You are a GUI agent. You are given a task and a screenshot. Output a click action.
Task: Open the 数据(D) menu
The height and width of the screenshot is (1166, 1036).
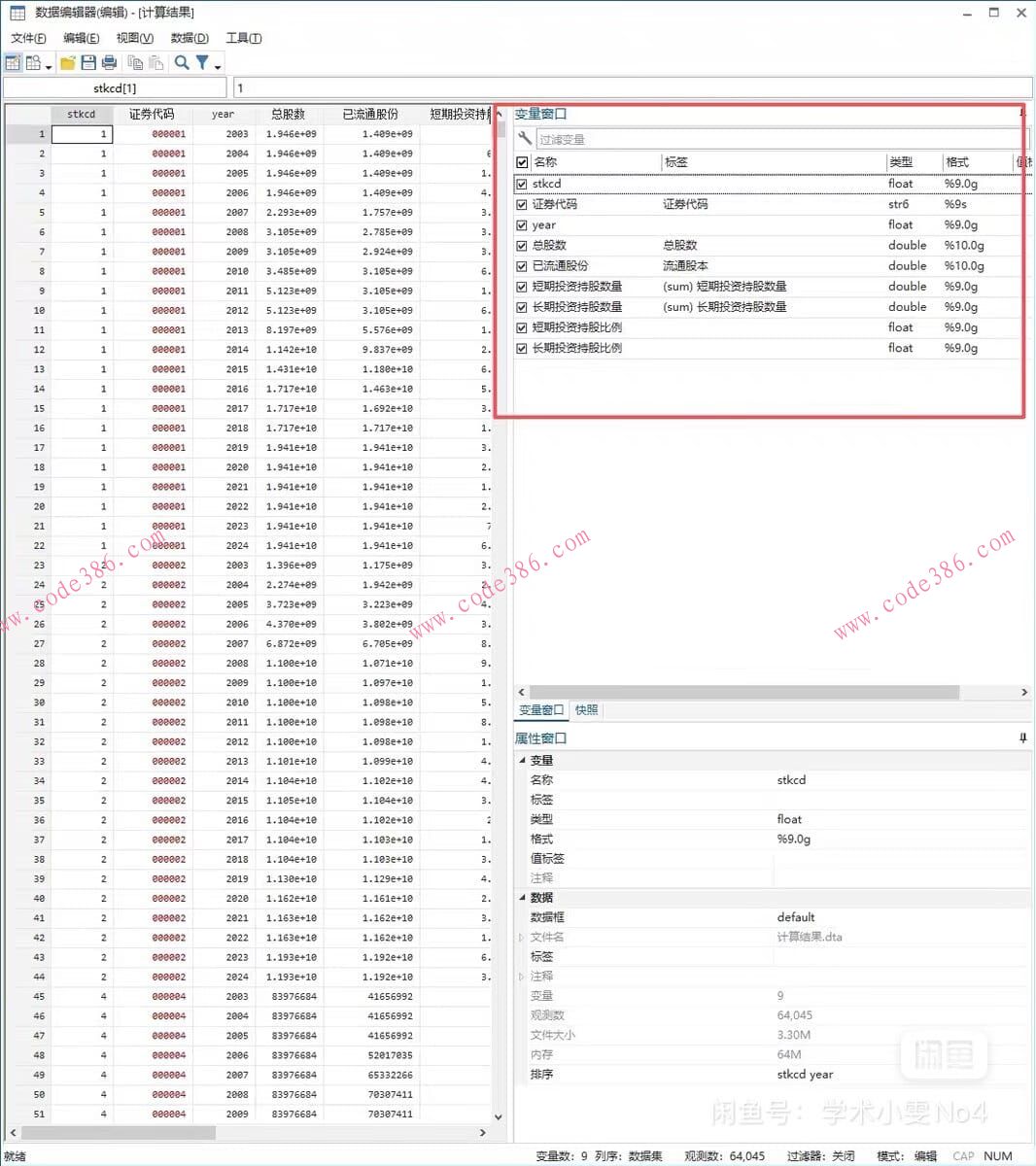[189, 38]
